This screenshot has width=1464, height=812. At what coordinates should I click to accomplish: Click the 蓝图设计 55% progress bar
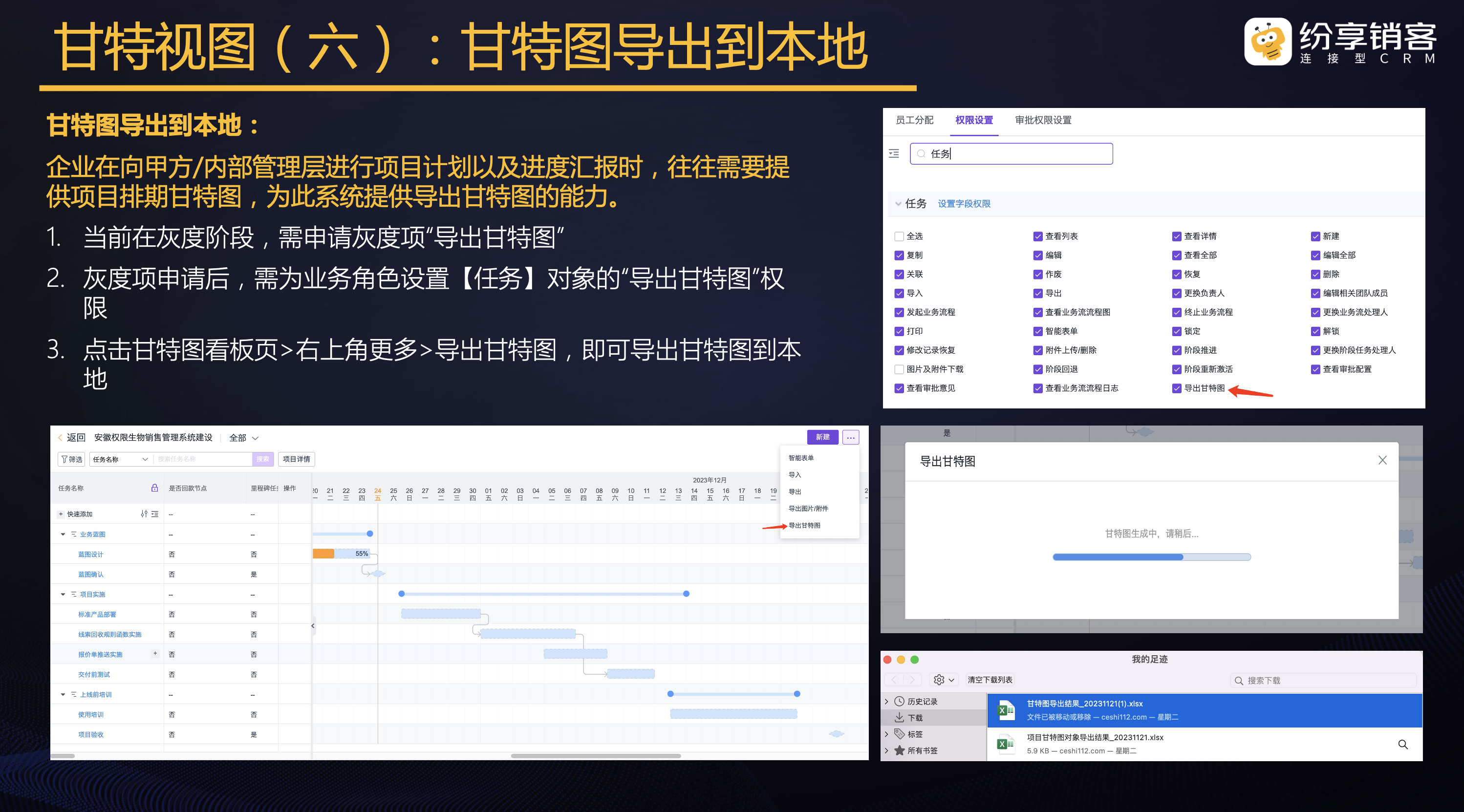point(342,554)
